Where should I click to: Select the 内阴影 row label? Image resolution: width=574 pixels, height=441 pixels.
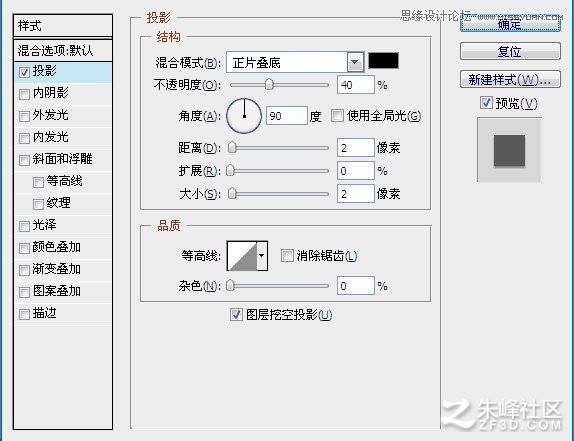coord(51,93)
